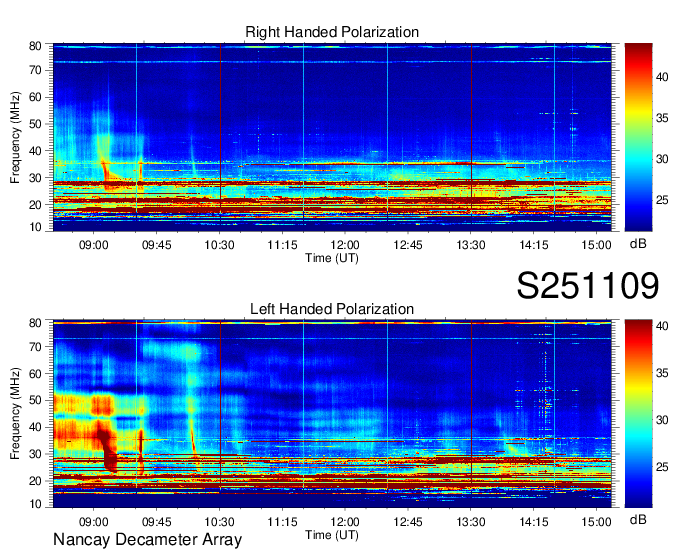Click the 12:00 time tick under lower plot
The image size is (680, 552).
pos(345,520)
